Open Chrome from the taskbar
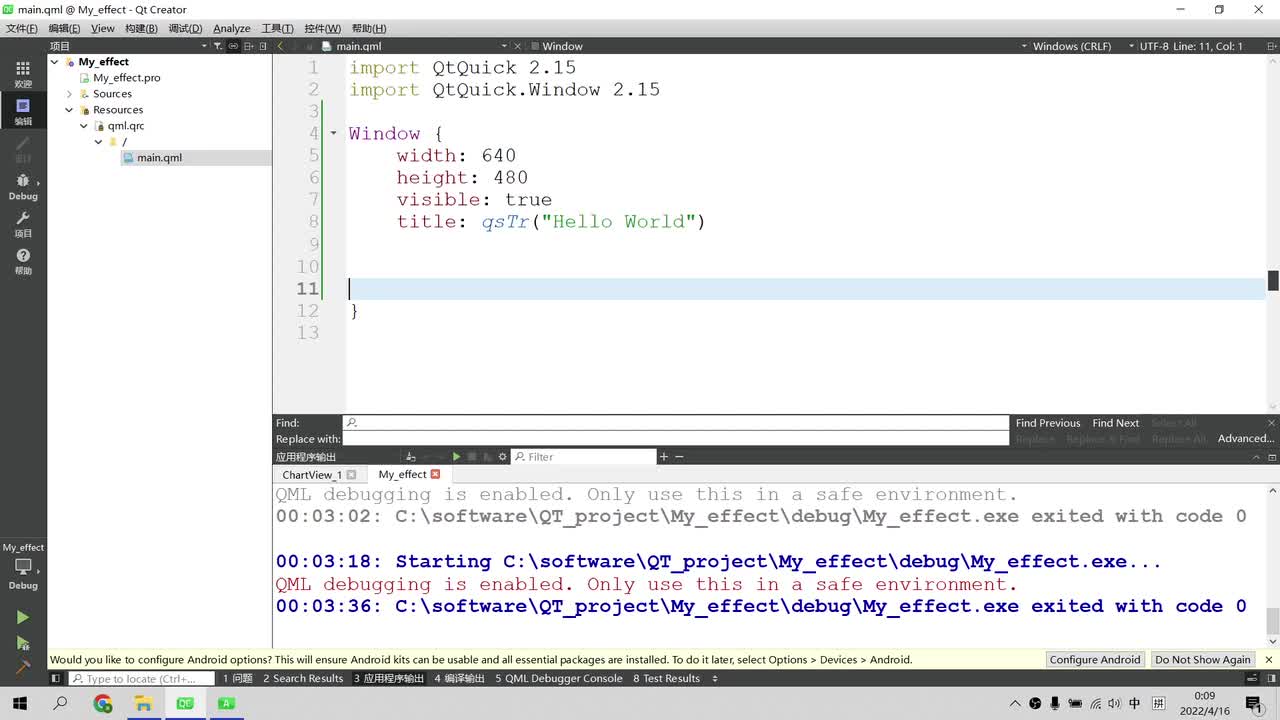Image resolution: width=1280 pixels, height=720 pixels. coord(102,704)
